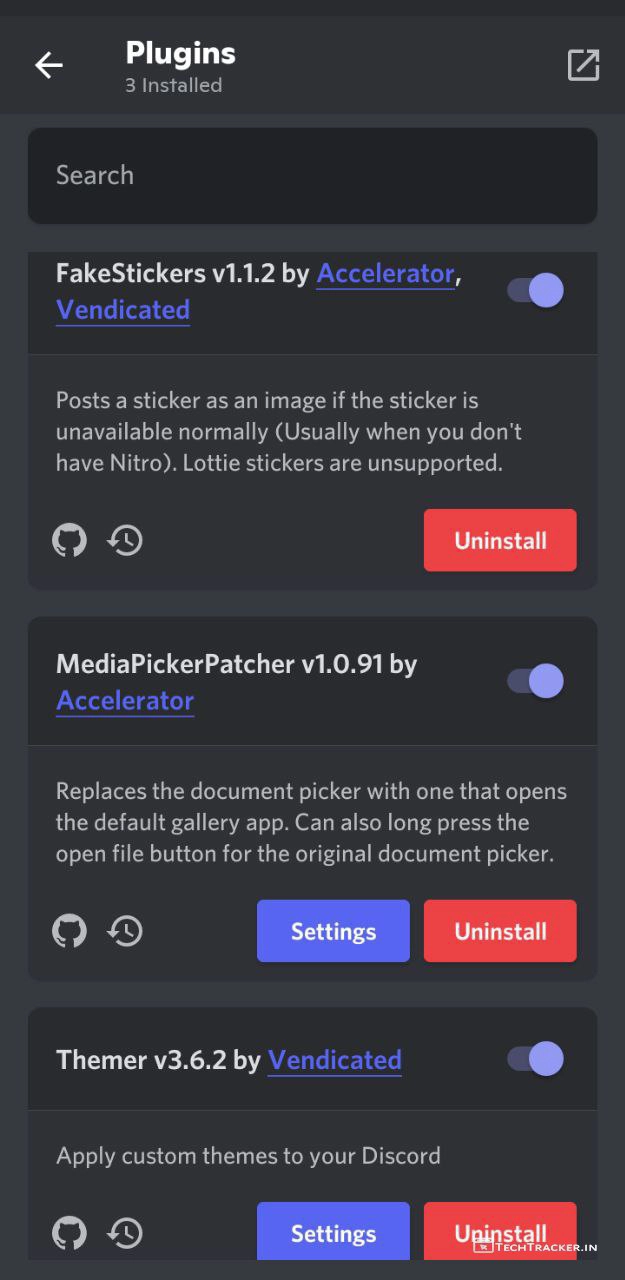Disable the FakeStickers plugin toggle

(x=536, y=291)
